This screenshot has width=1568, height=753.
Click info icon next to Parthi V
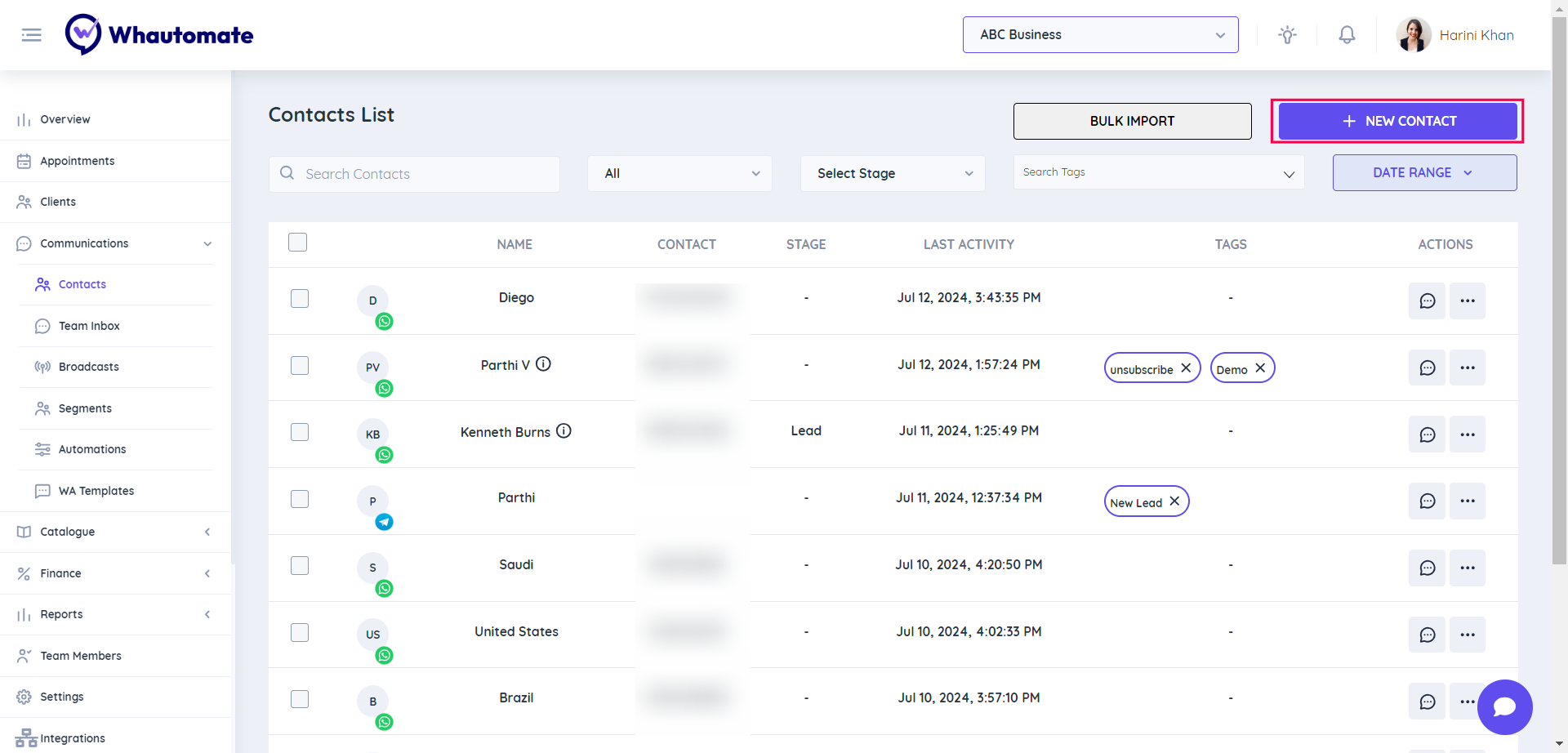coord(543,364)
